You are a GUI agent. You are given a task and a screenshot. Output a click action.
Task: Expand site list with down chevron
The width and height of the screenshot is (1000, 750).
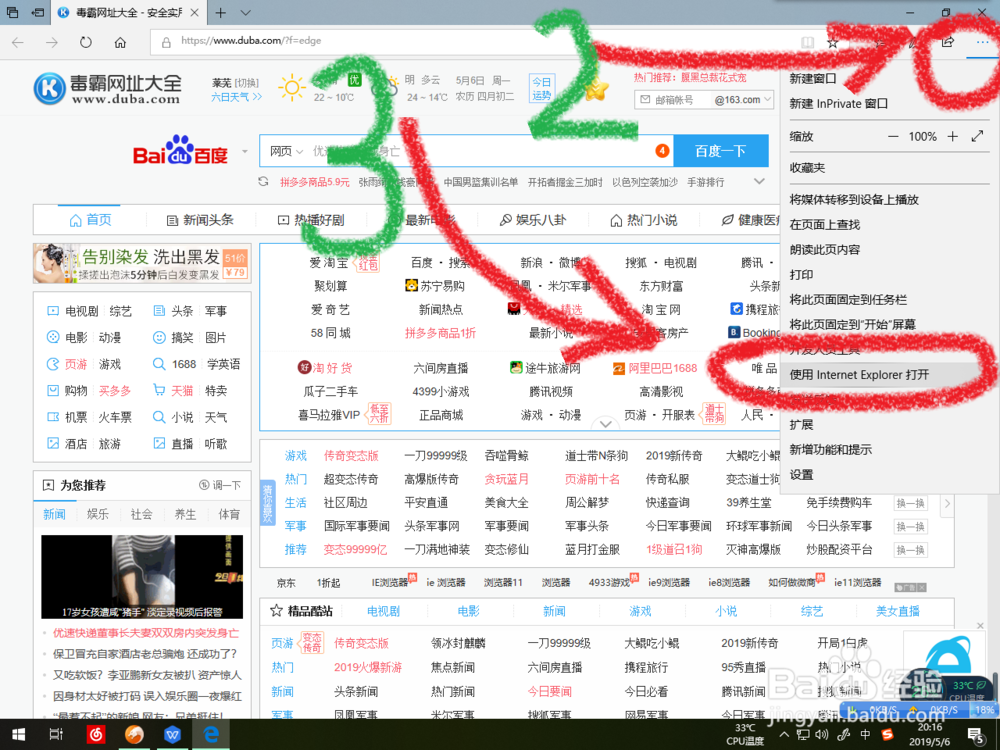(606, 423)
